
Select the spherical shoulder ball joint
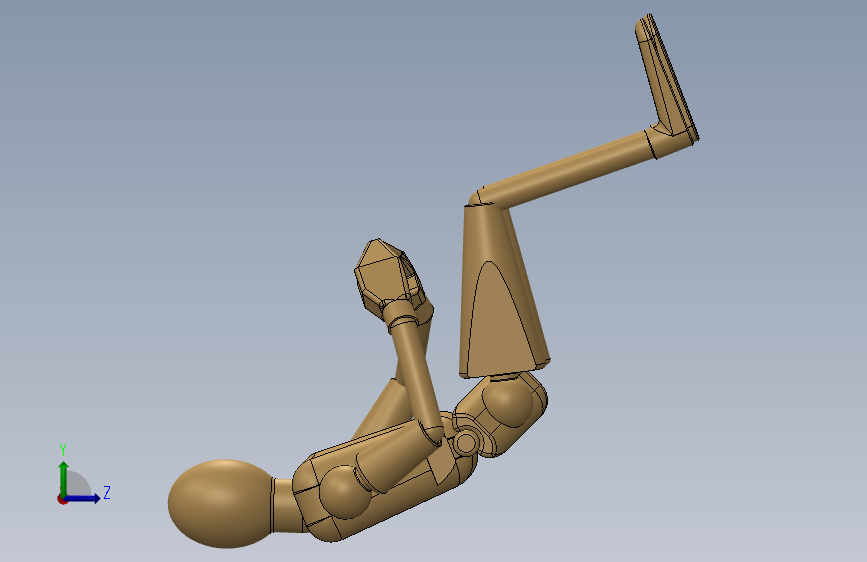click(344, 492)
